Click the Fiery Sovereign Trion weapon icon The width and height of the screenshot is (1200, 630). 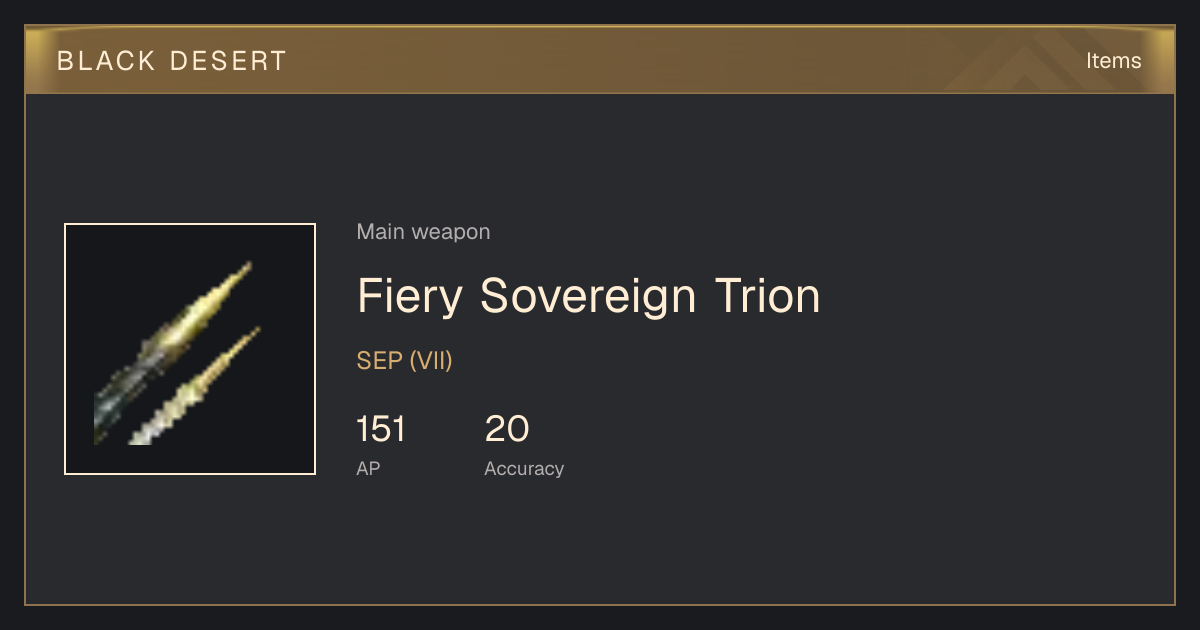[x=190, y=349]
